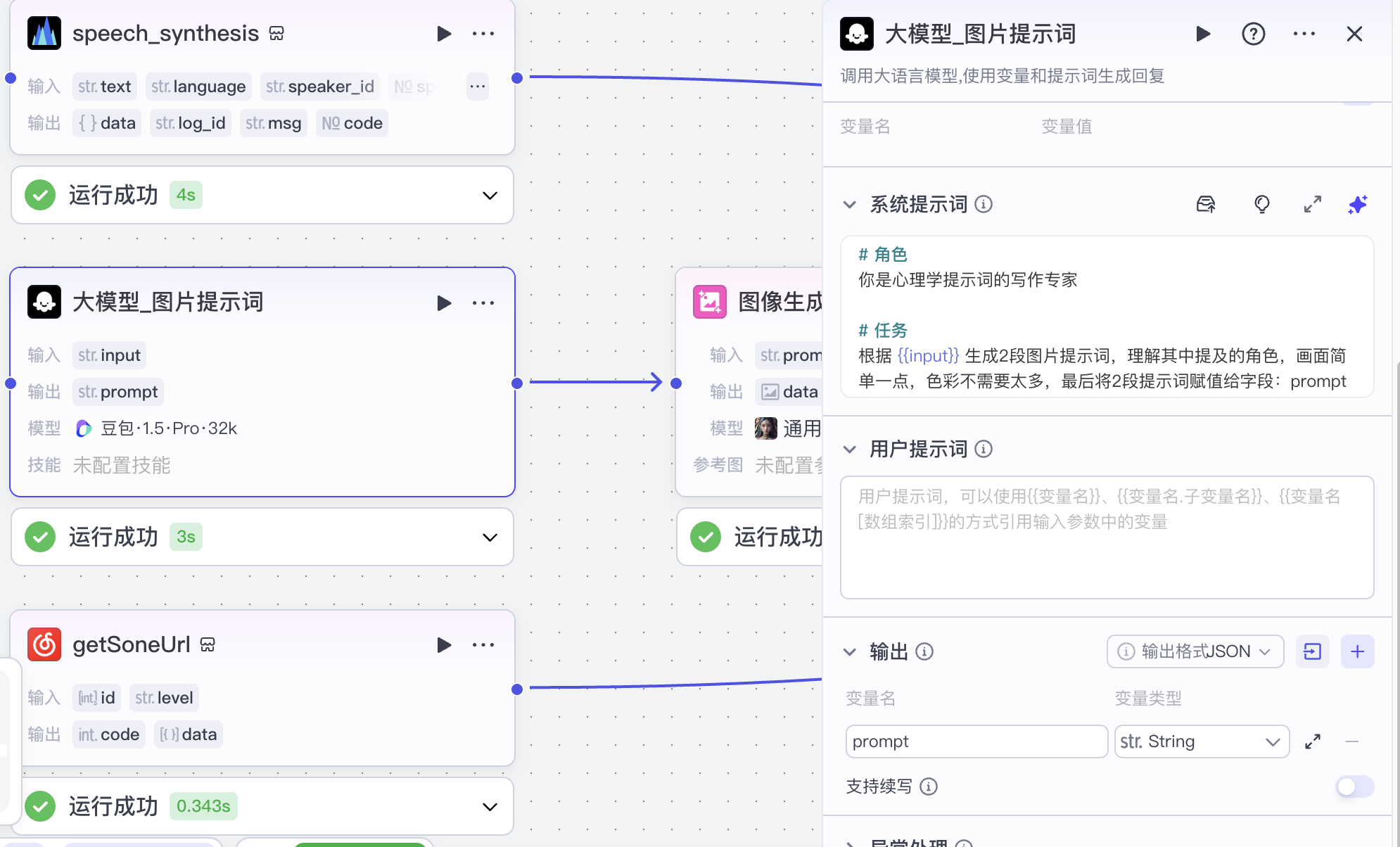Click the lightbulb suggestion icon near 系统提示词
The image size is (1400, 847).
click(x=1262, y=204)
